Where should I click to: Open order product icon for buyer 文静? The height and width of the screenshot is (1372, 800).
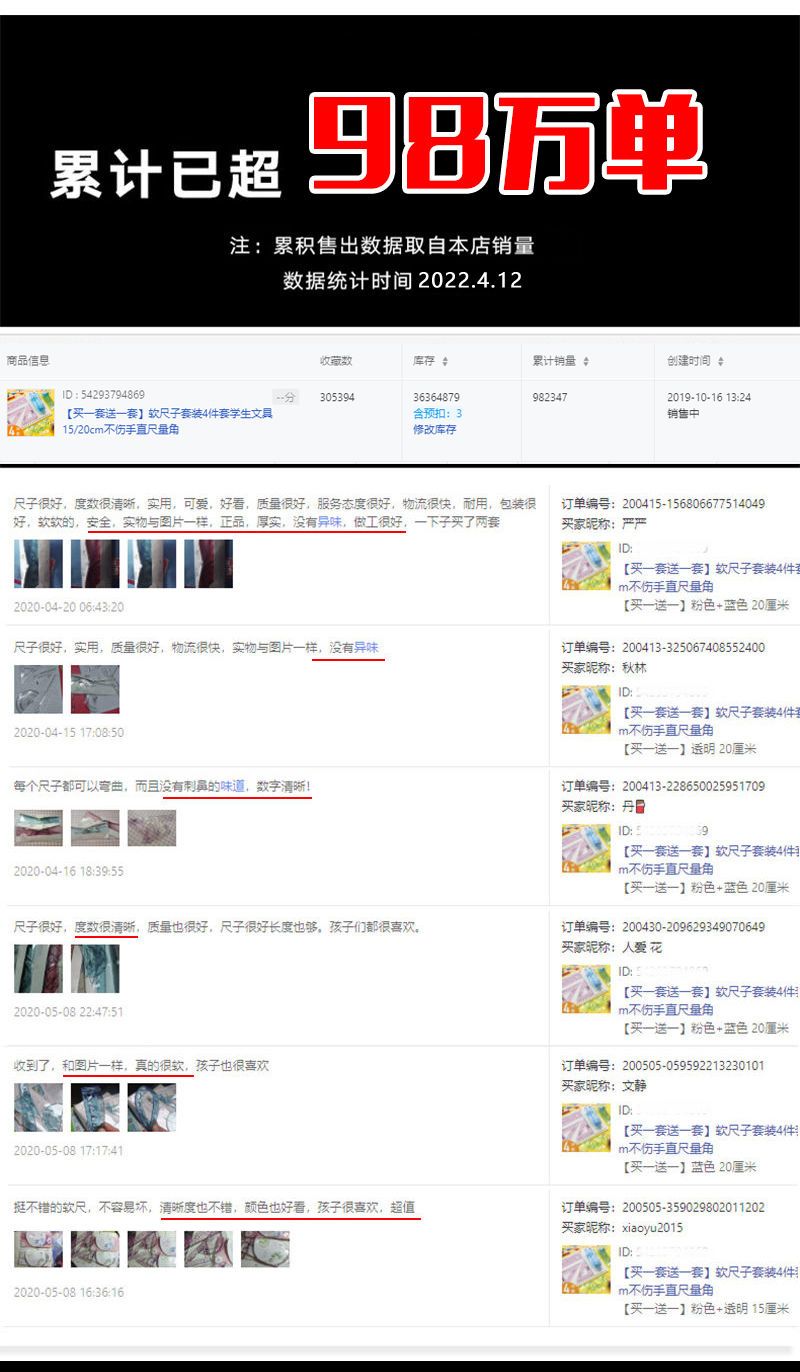[586, 1128]
